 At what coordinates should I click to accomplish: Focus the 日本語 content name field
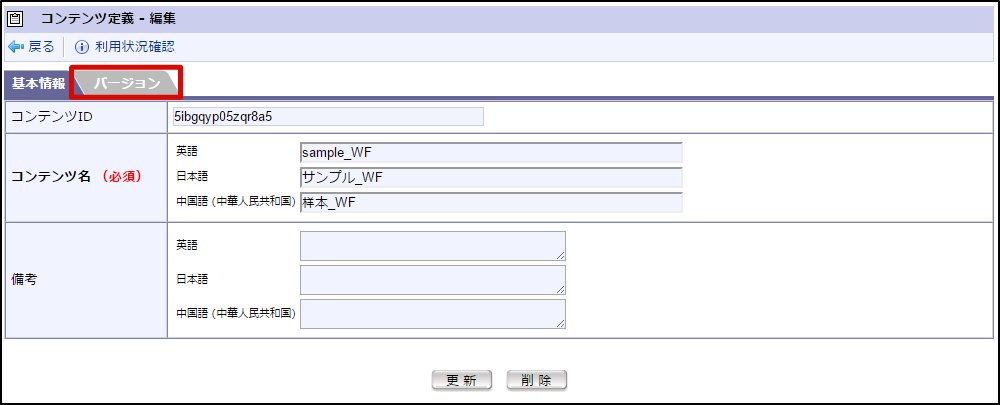pos(490,177)
